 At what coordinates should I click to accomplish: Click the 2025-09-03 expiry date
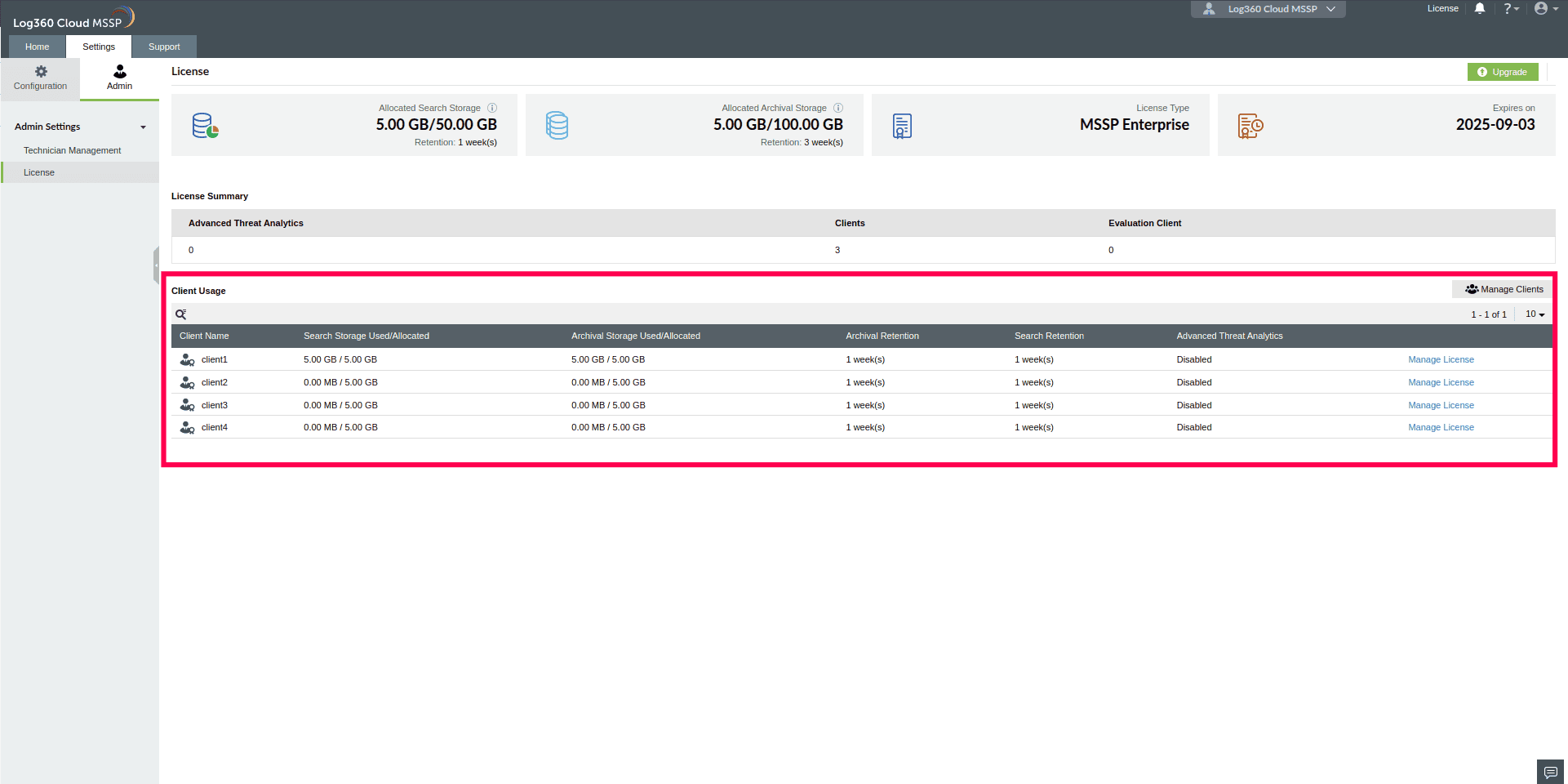click(x=1495, y=125)
